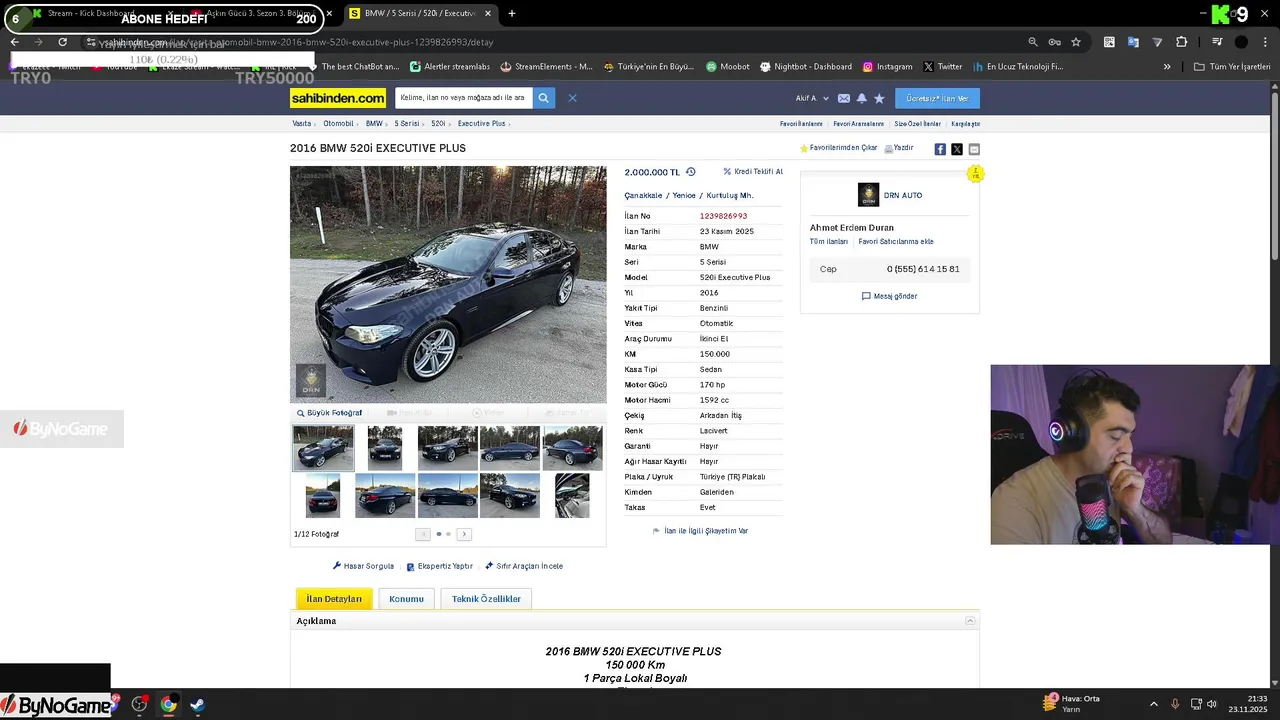Click the volume icon in system tray

[x=1212, y=704]
